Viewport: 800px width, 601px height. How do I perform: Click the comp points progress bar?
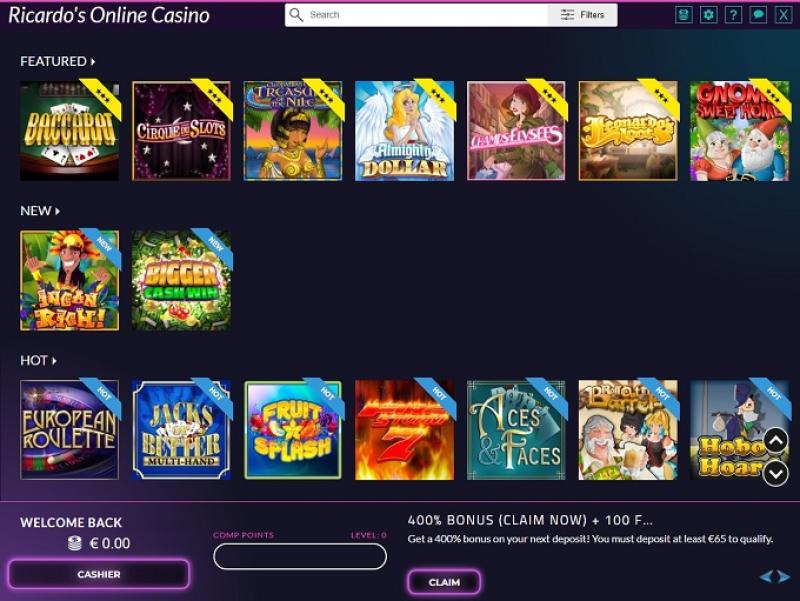(300, 556)
